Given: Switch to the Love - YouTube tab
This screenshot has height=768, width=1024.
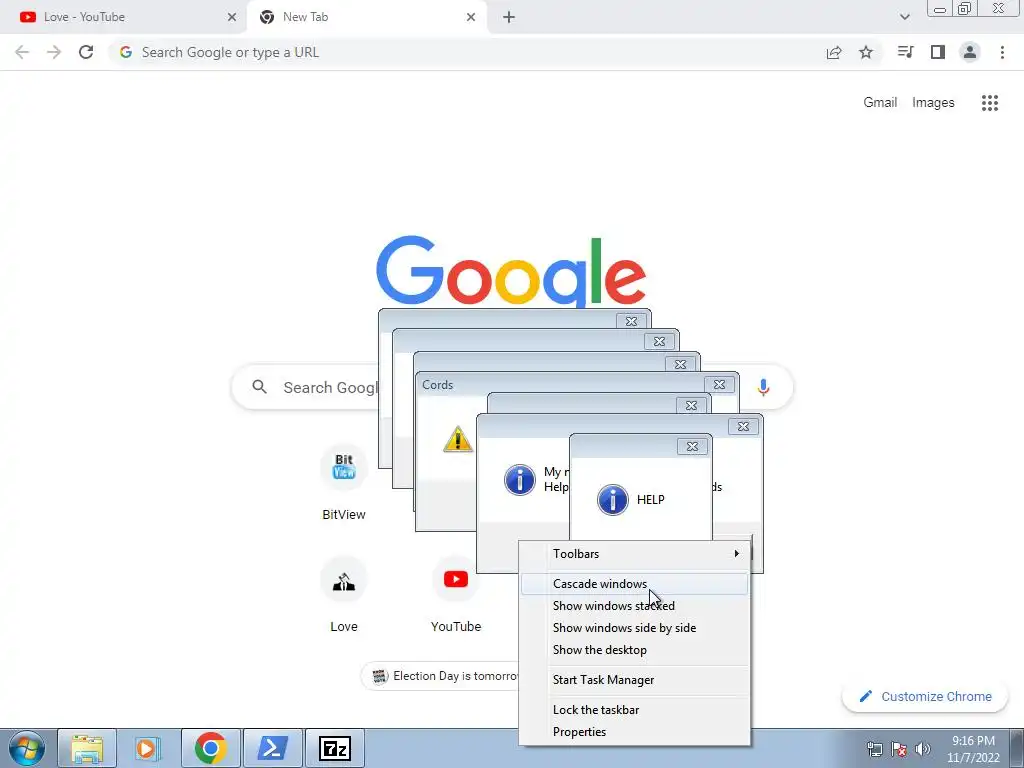Looking at the screenshot, I should click(x=124, y=17).
